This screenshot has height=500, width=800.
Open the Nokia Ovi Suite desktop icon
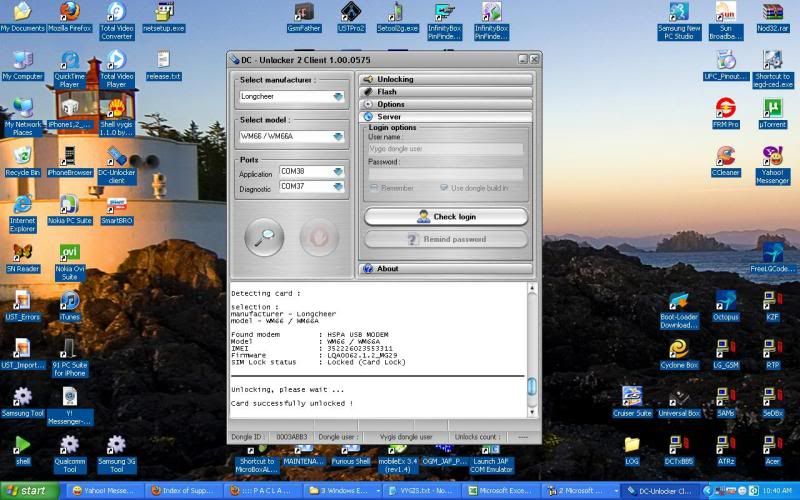tap(70, 262)
